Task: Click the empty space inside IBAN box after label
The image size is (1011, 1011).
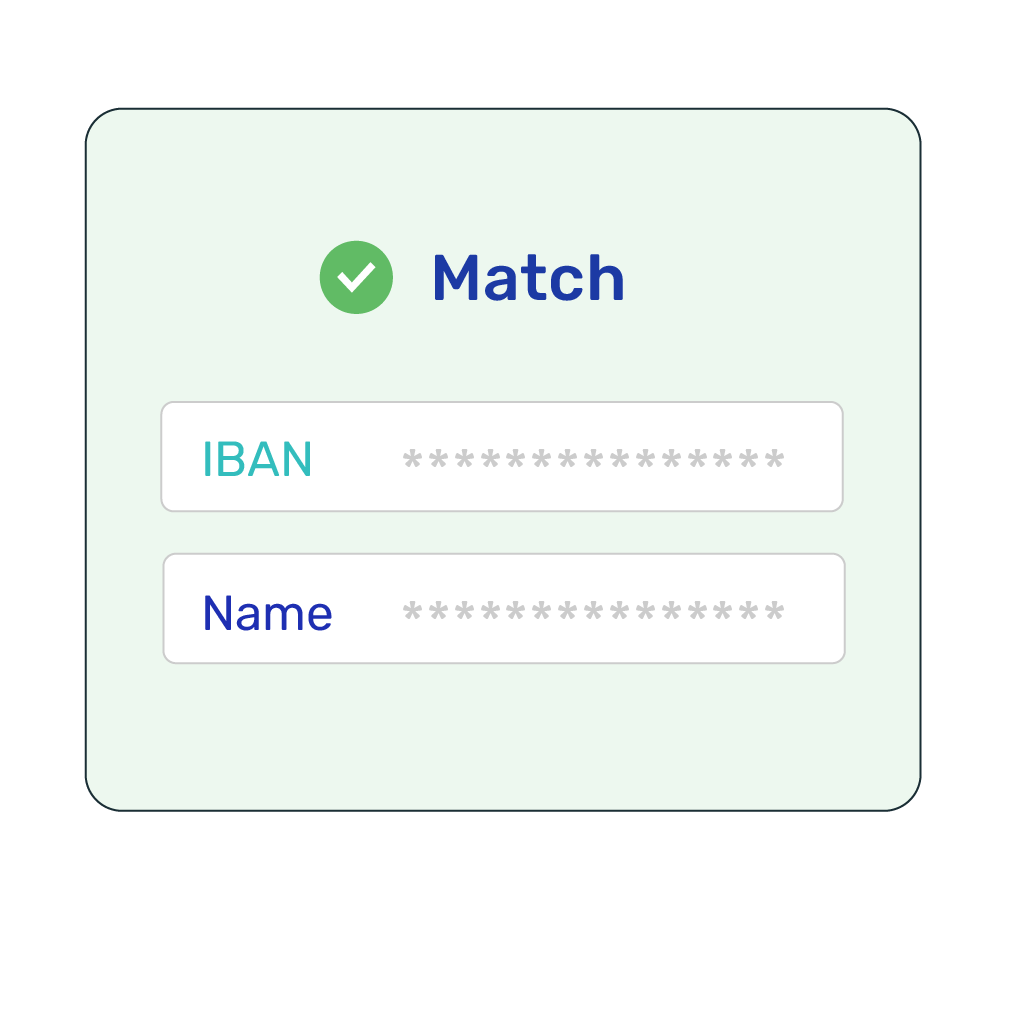Action: coord(357,459)
